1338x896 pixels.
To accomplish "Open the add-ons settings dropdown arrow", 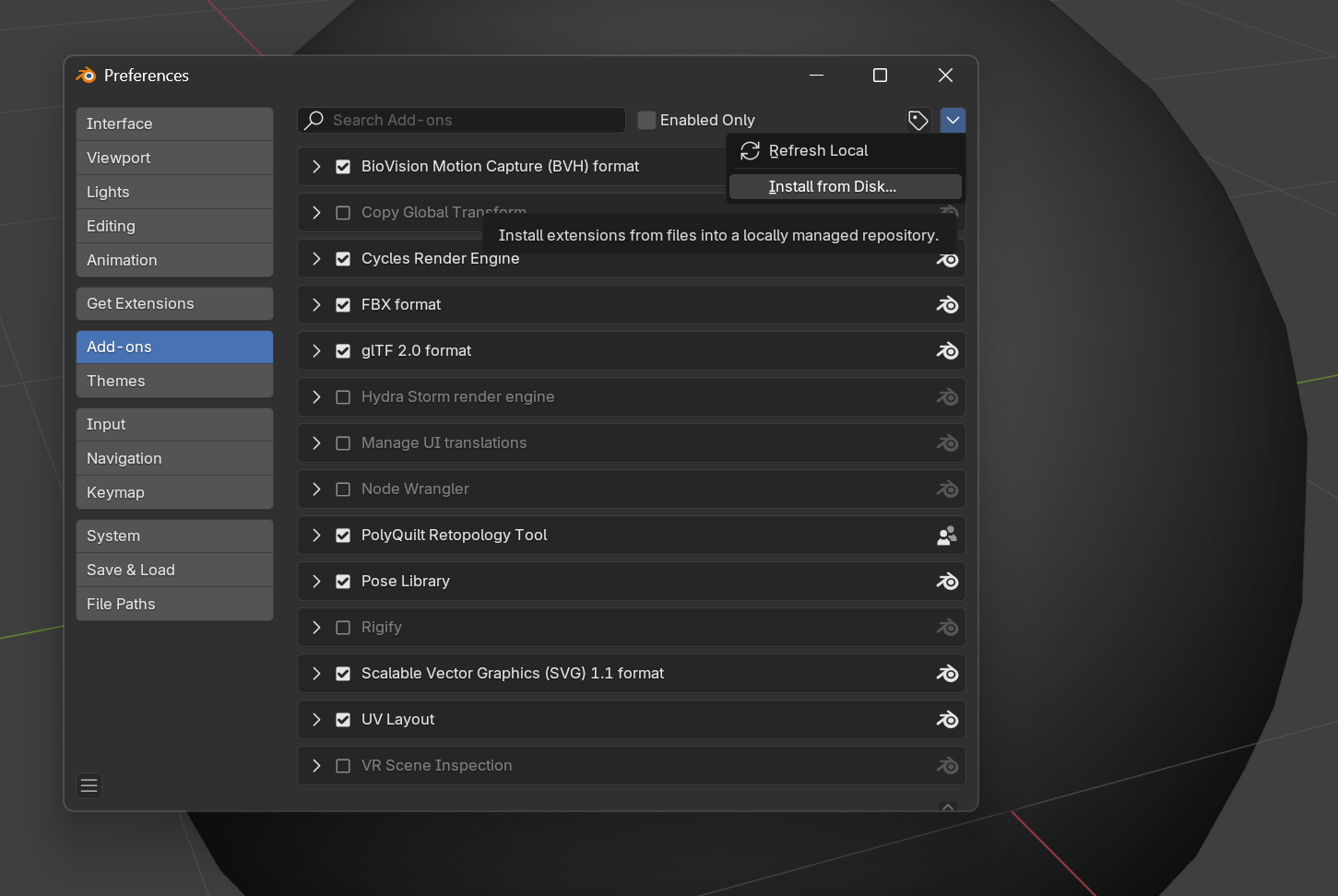I will pos(953,120).
